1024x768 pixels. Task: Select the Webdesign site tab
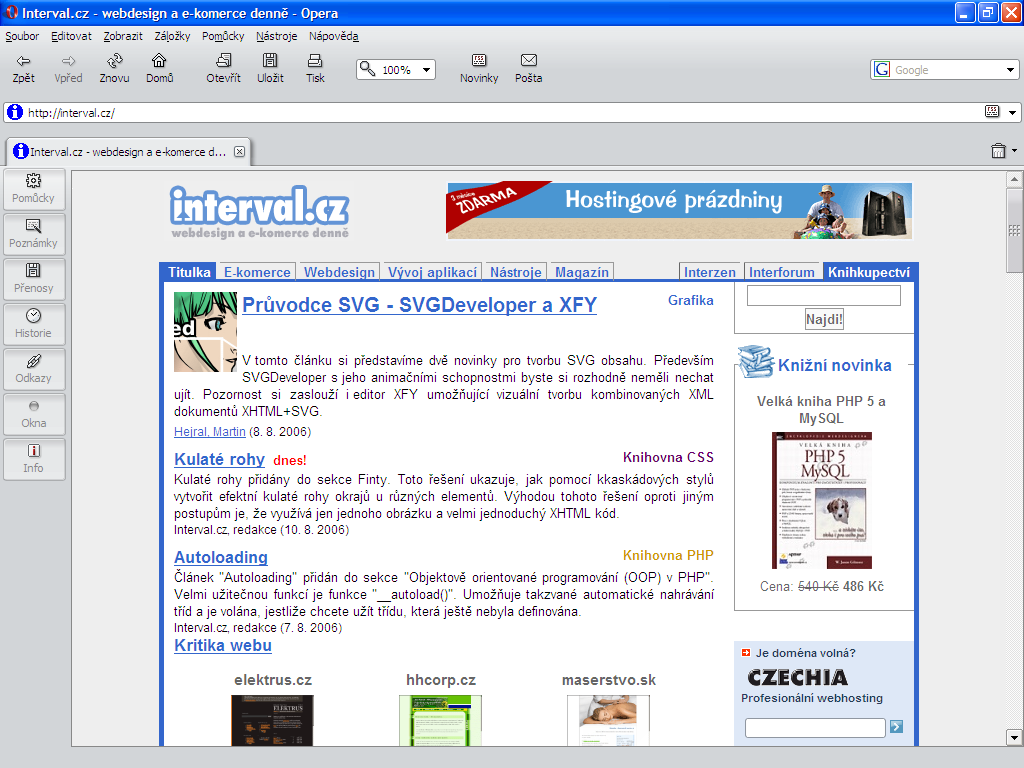pyautogui.click(x=339, y=272)
